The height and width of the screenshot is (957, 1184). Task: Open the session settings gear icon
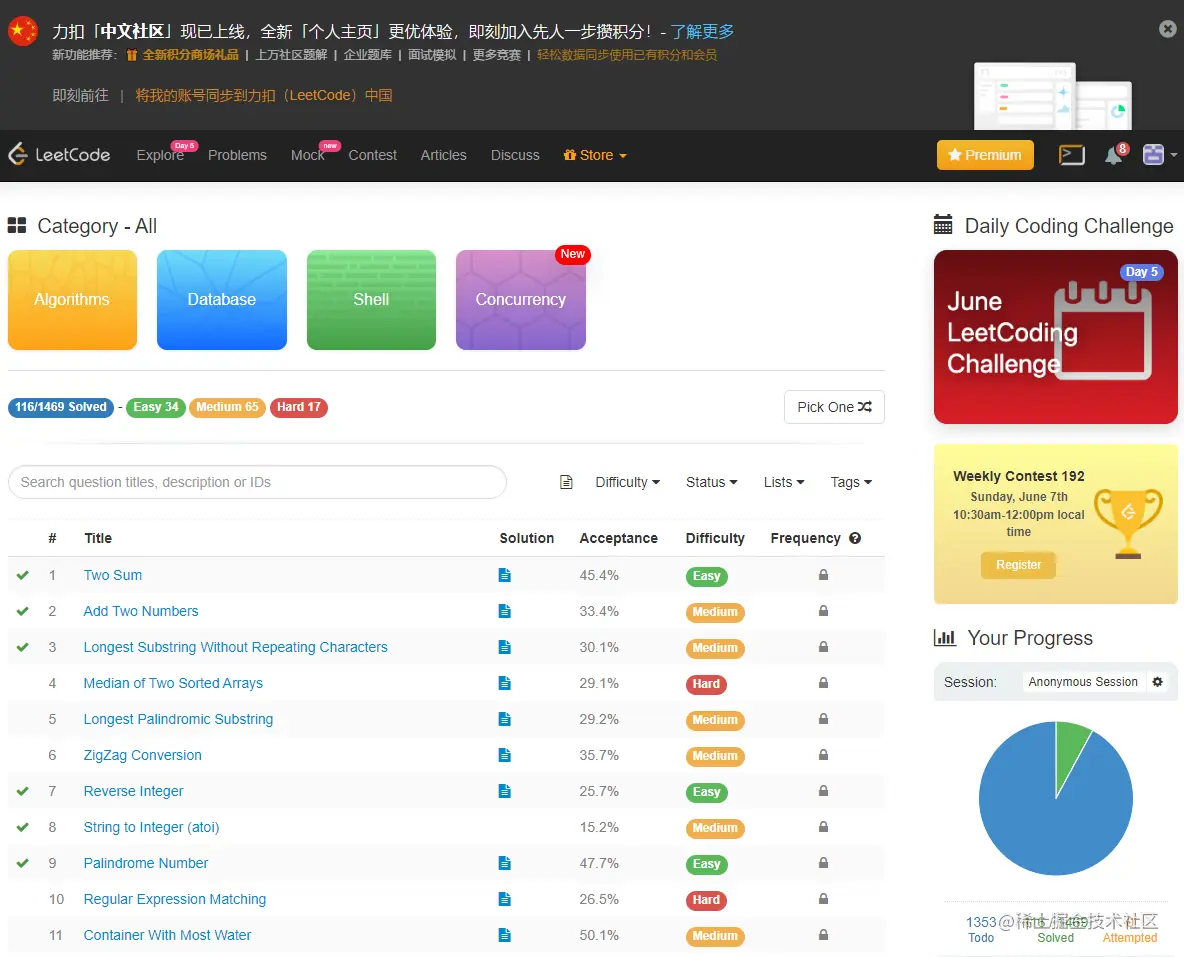coord(1158,681)
